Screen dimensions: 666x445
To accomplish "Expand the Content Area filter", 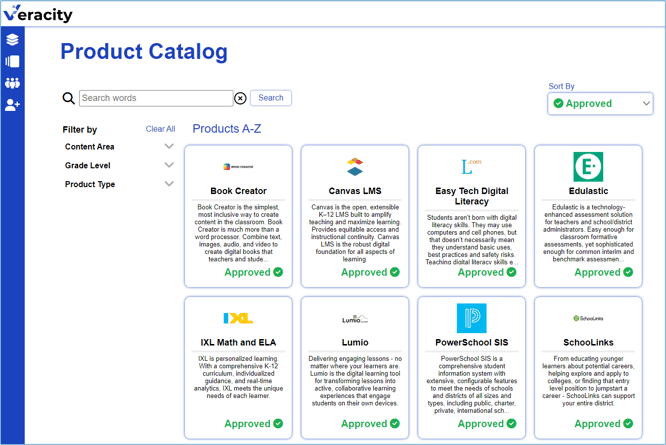I will (168, 147).
